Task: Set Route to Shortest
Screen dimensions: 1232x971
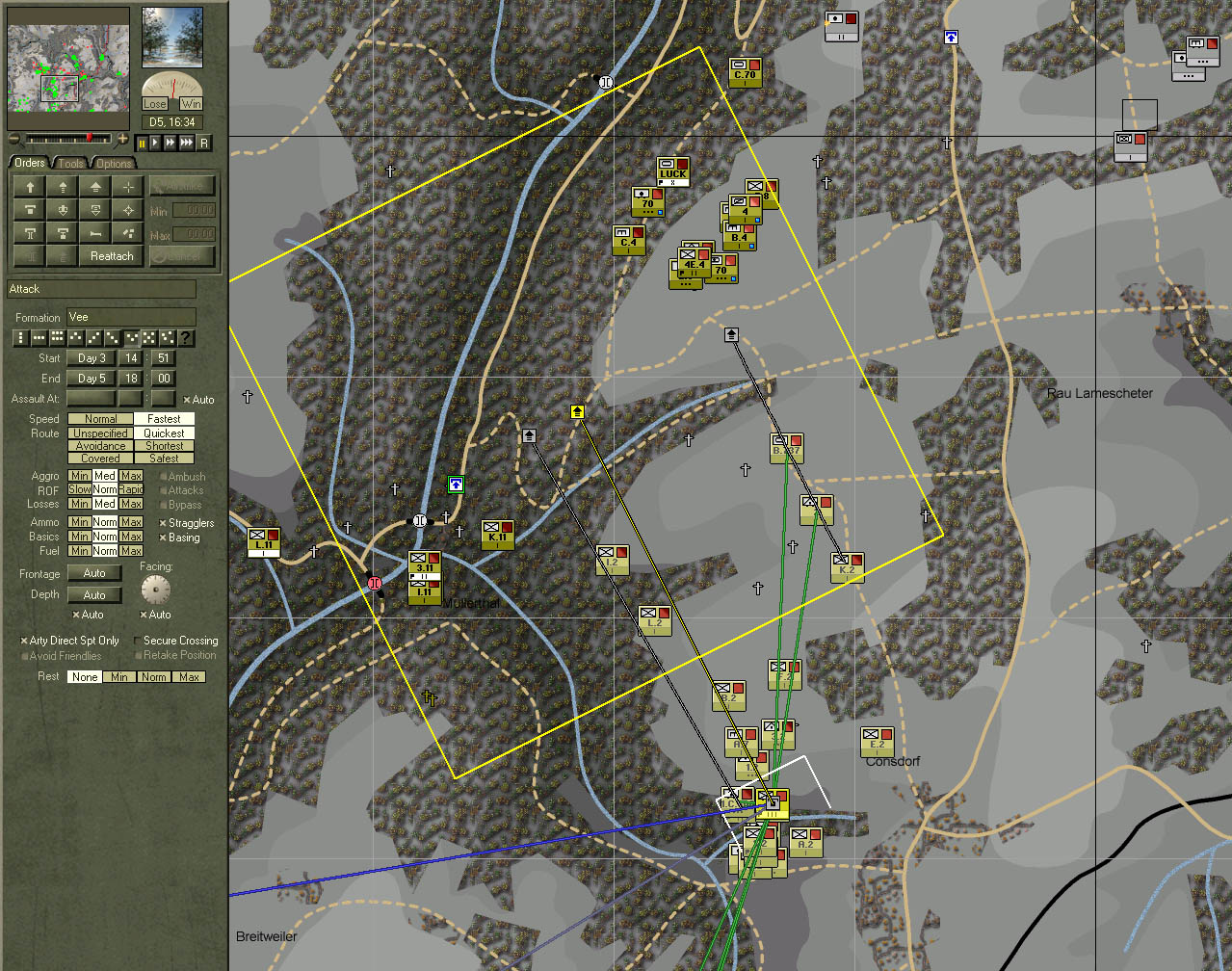Action: click(x=164, y=446)
